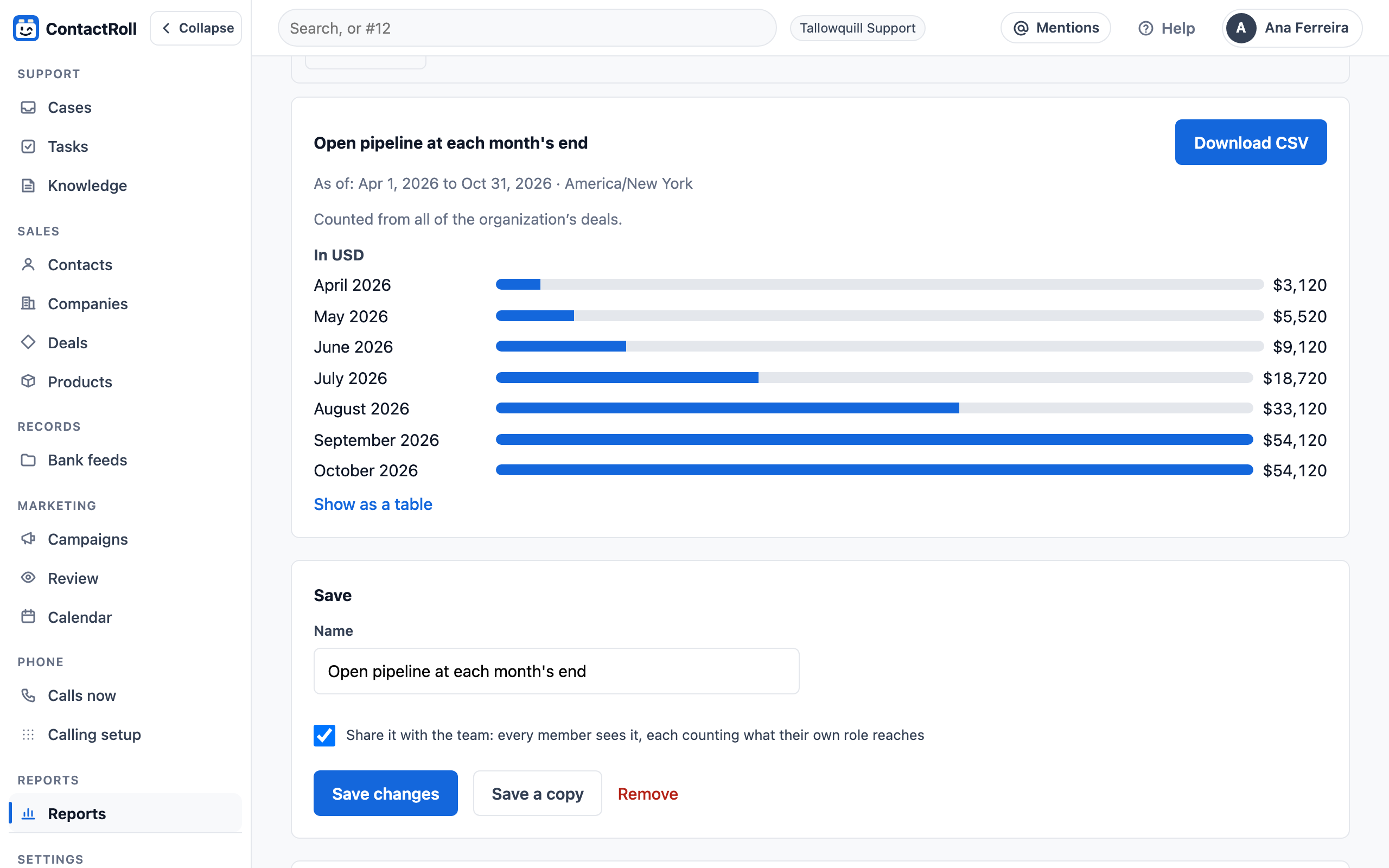Click the Reports bar chart icon
1389x868 pixels.
(28, 813)
